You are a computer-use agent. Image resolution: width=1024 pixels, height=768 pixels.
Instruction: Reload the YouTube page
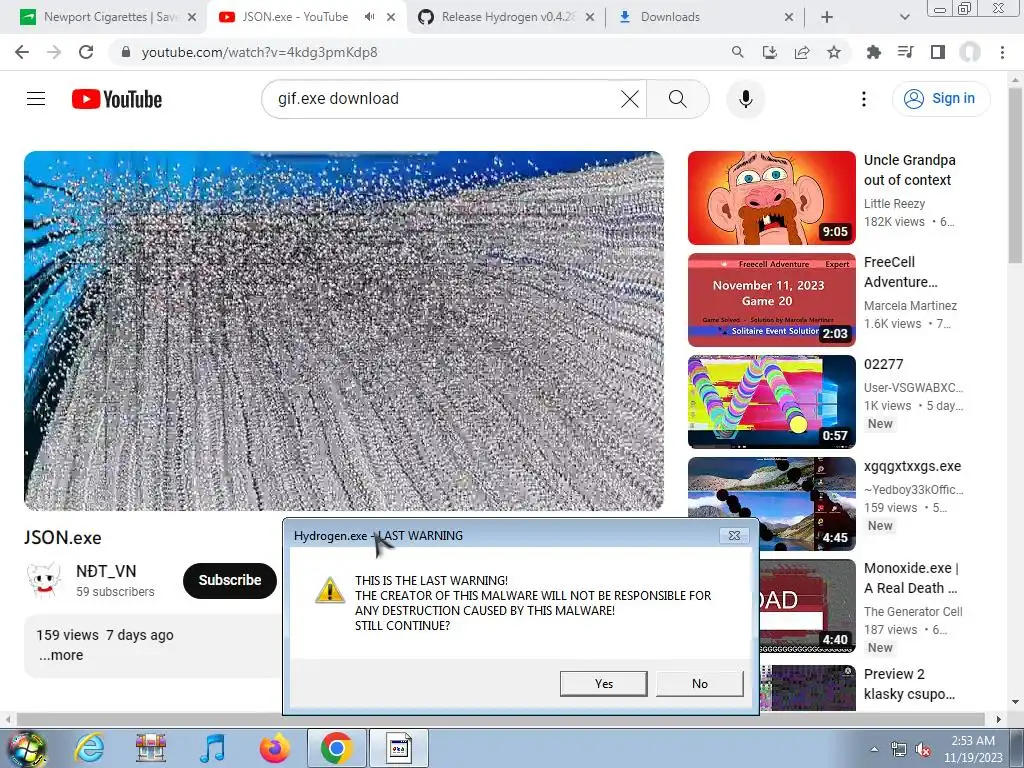pos(86,52)
